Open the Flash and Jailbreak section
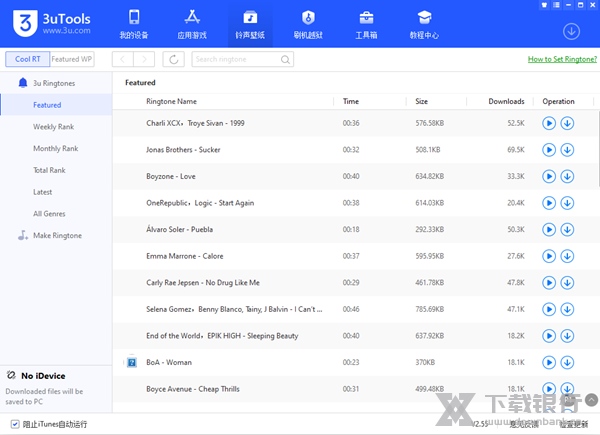This screenshot has height=435, width=600. click(308, 24)
